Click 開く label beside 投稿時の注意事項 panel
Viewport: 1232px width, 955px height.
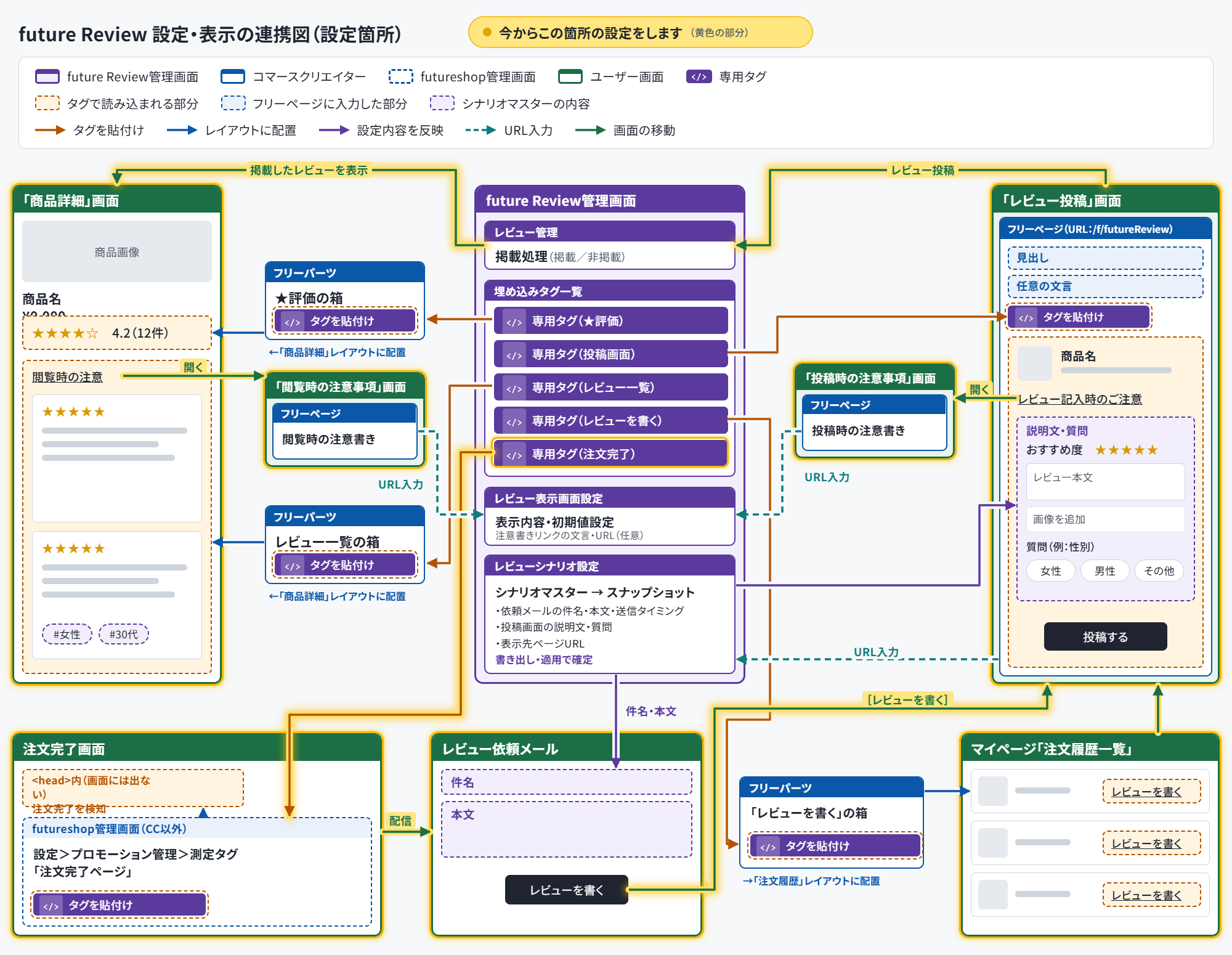tap(979, 389)
